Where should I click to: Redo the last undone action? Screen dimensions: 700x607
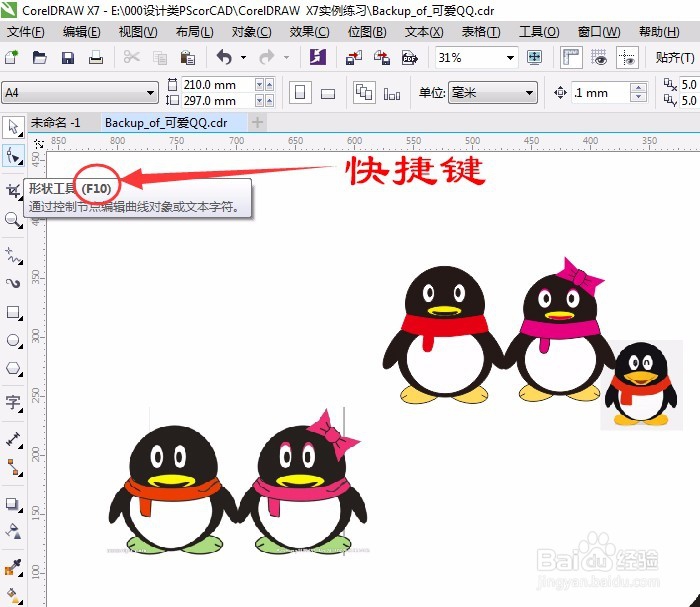click(267, 57)
